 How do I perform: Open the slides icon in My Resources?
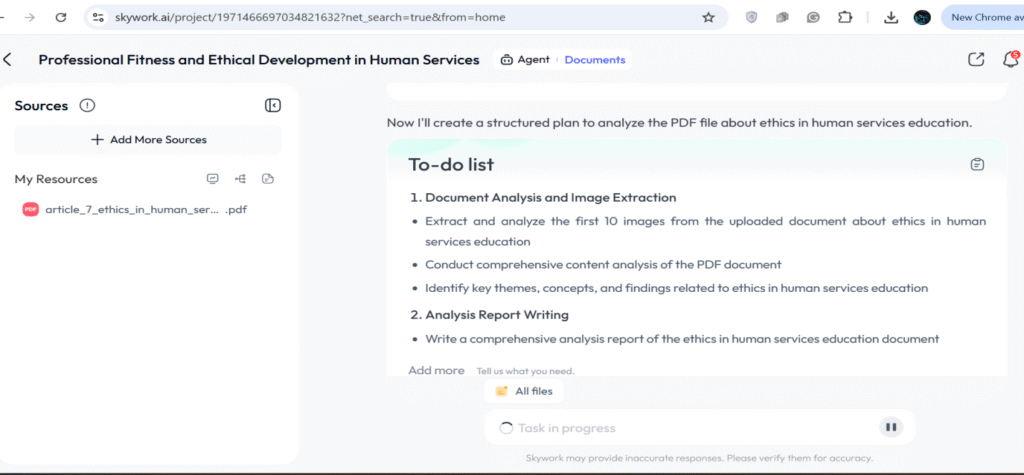[212, 179]
